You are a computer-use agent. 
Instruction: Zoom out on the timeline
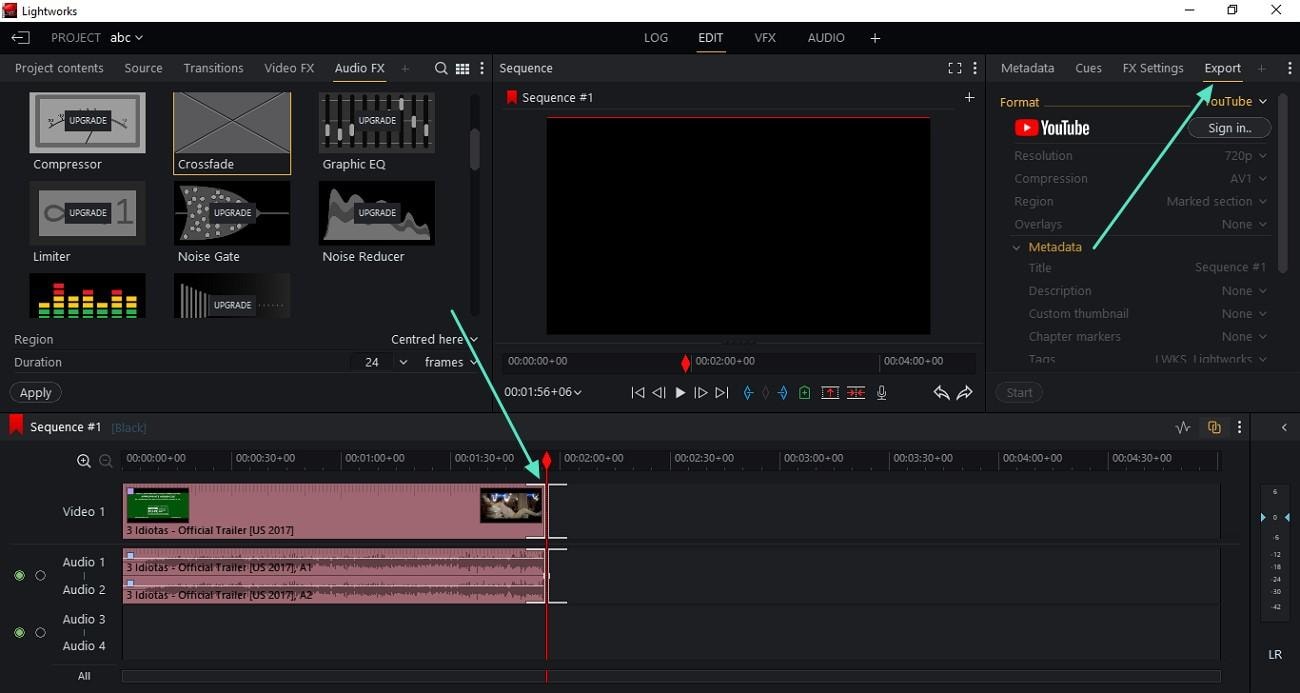[x=106, y=461]
